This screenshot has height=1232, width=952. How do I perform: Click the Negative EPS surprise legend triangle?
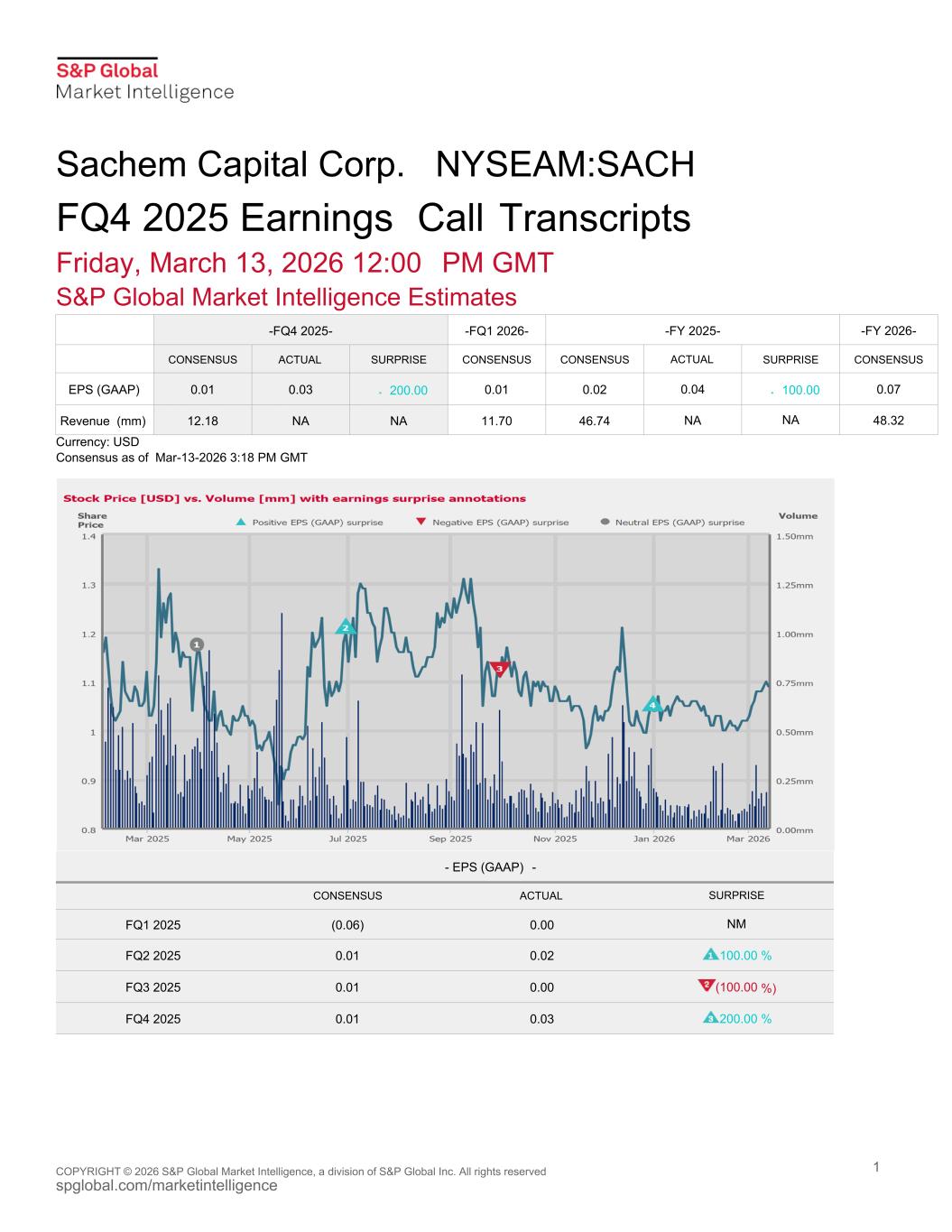coord(421,523)
